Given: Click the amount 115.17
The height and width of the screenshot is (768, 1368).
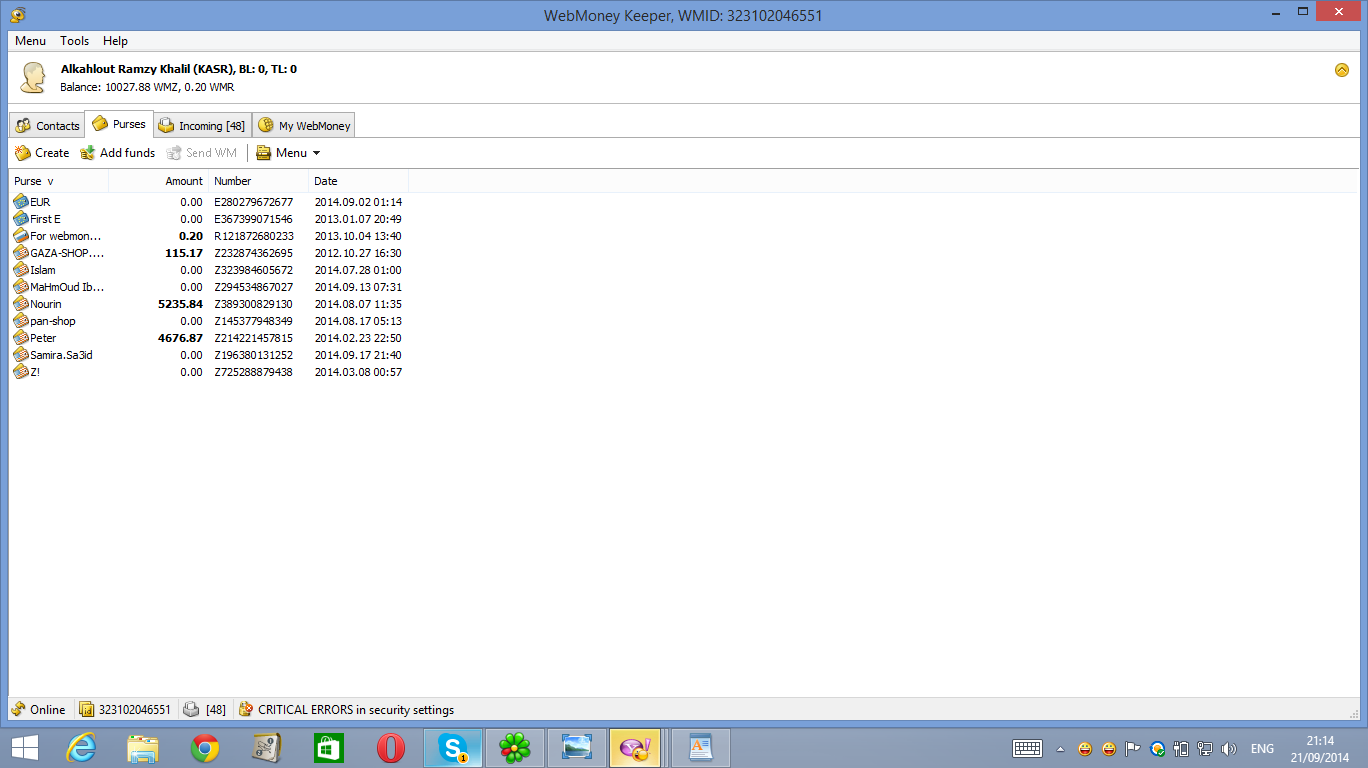Looking at the screenshot, I should coord(184,253).
